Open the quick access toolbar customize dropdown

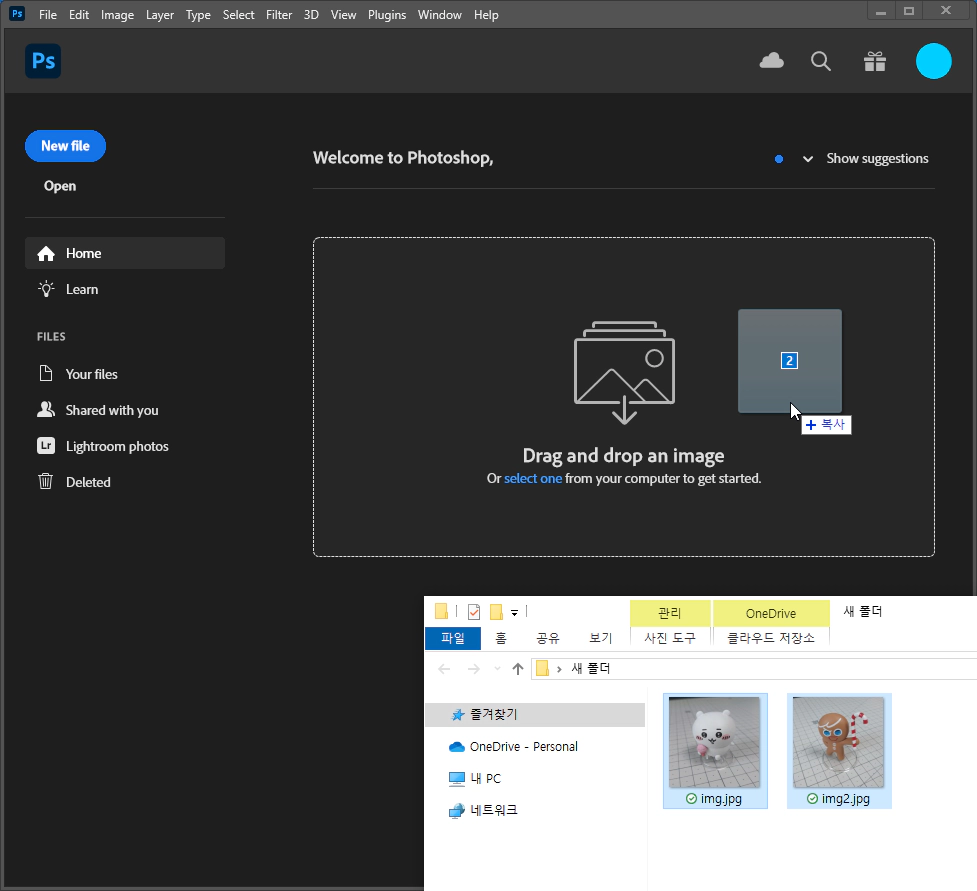(x=515, y=613)
